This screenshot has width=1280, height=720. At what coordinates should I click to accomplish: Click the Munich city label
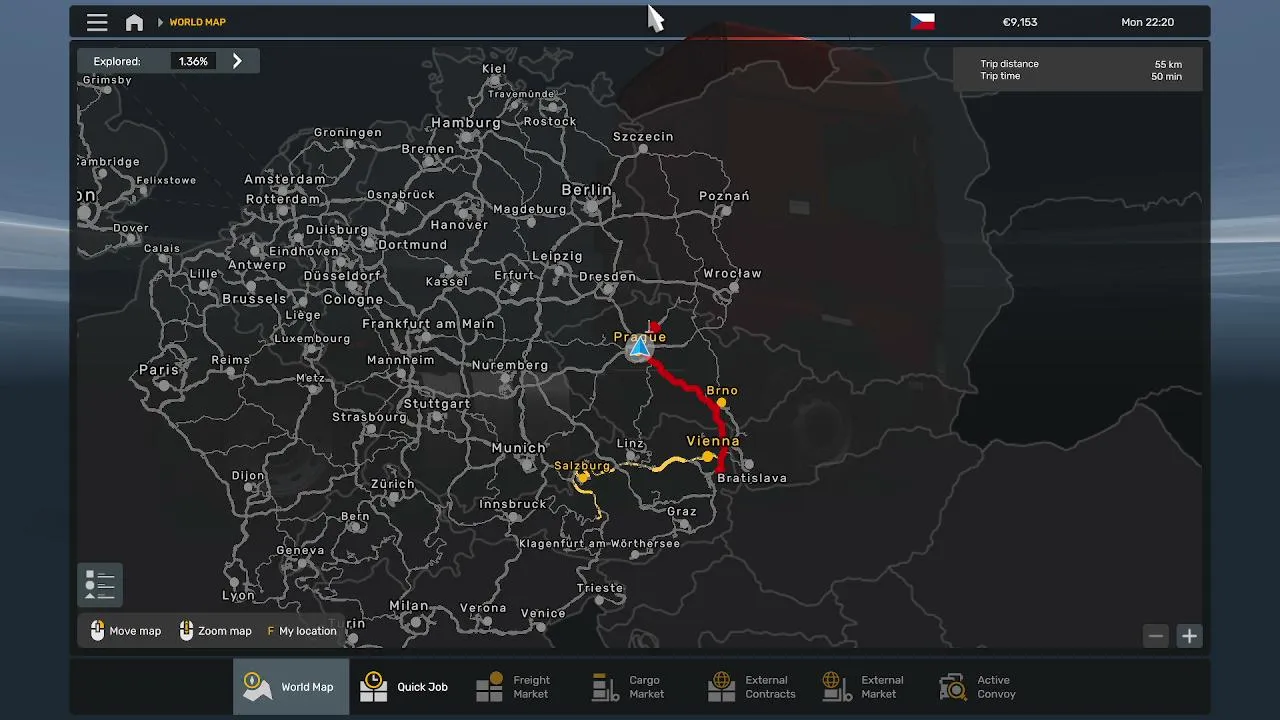tap(519, 448)
